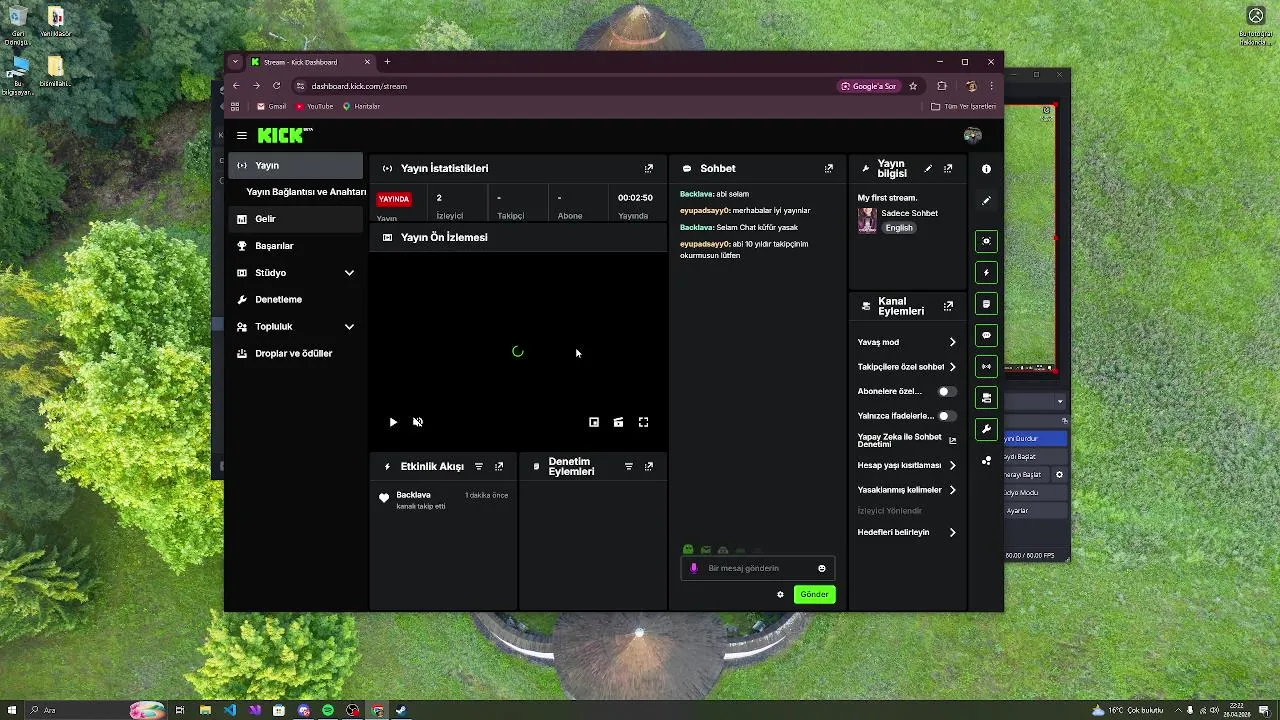Screen dimensions: 1280x720
Task: Expand the Topluluk sidebar section
Action: 295,326
